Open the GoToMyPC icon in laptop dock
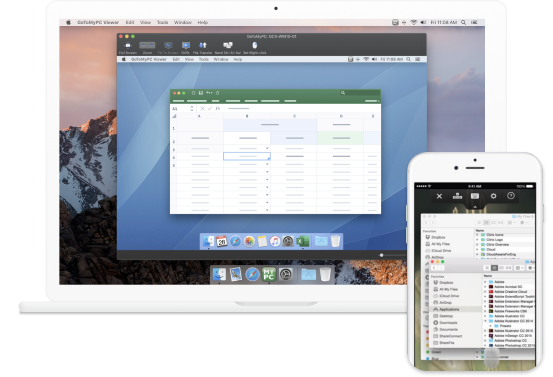 [269, 274]
